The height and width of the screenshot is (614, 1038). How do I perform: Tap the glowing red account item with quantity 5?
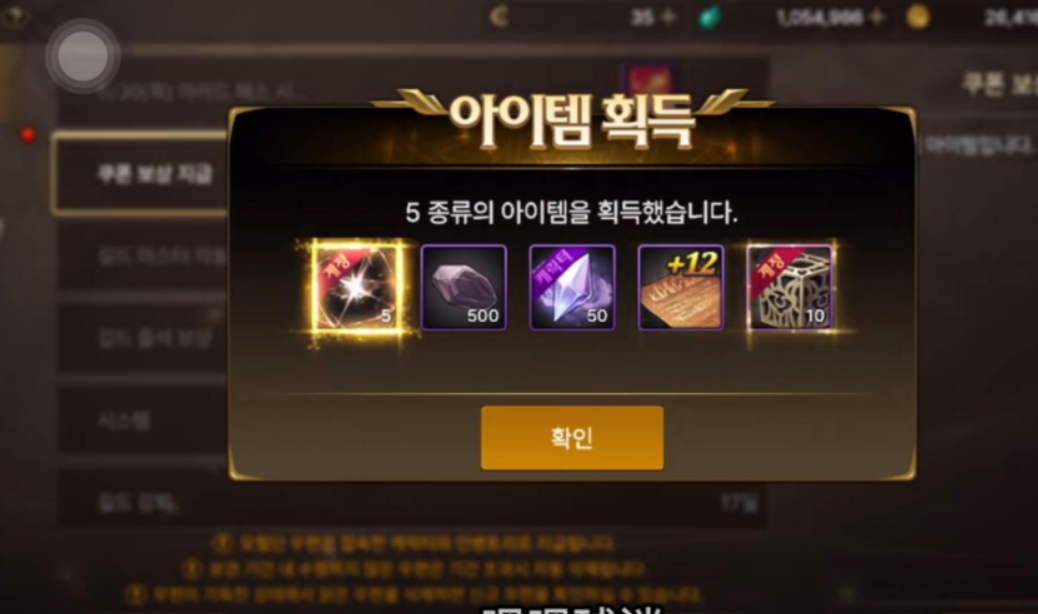[356, 287]
